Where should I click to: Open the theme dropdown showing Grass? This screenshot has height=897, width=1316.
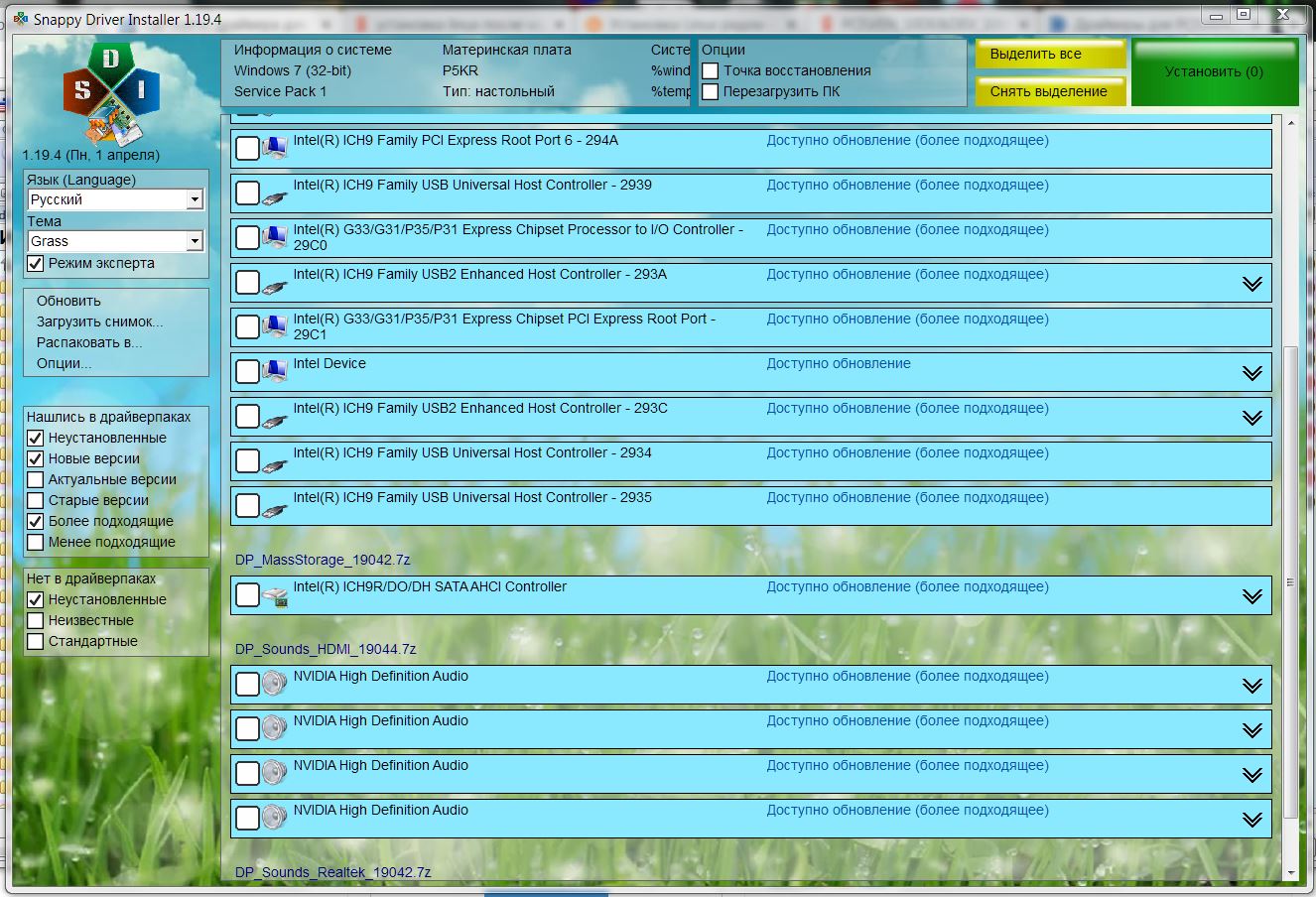click(x=116, y=241)
